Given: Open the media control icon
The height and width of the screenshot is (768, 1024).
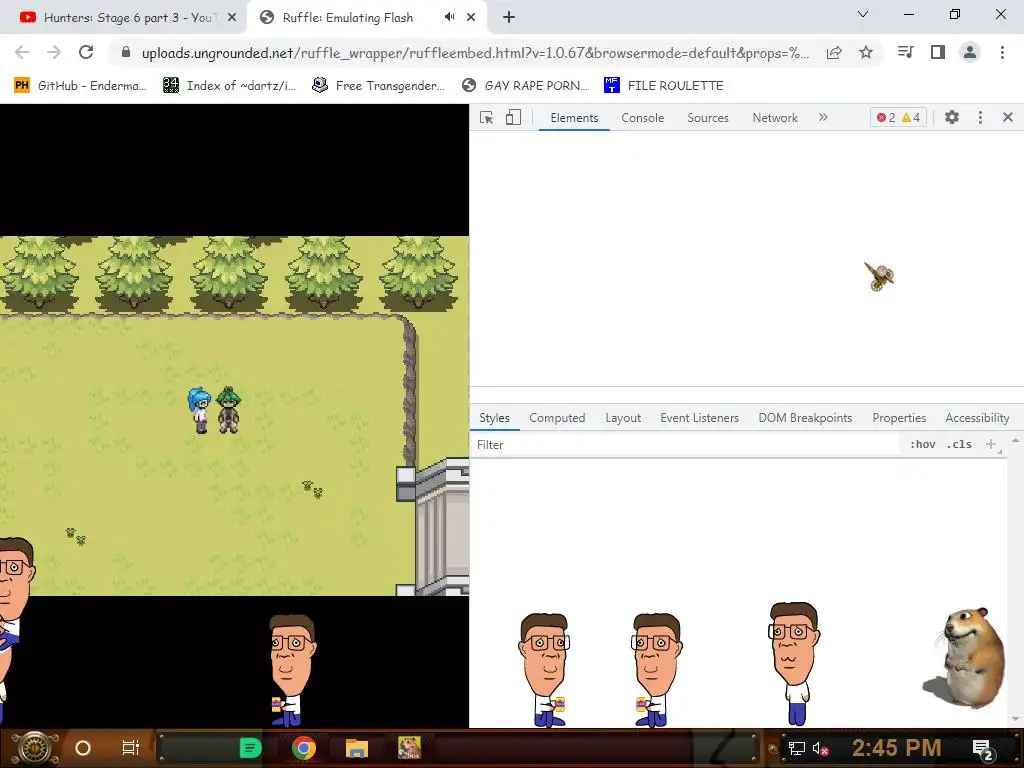Looking at the screenshot, I should point(905,52).
